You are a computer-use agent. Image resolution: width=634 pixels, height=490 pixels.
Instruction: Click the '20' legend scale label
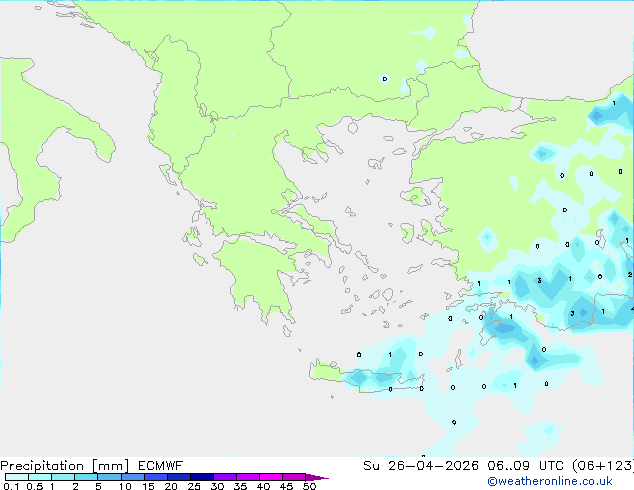click(x=171, y=486)
